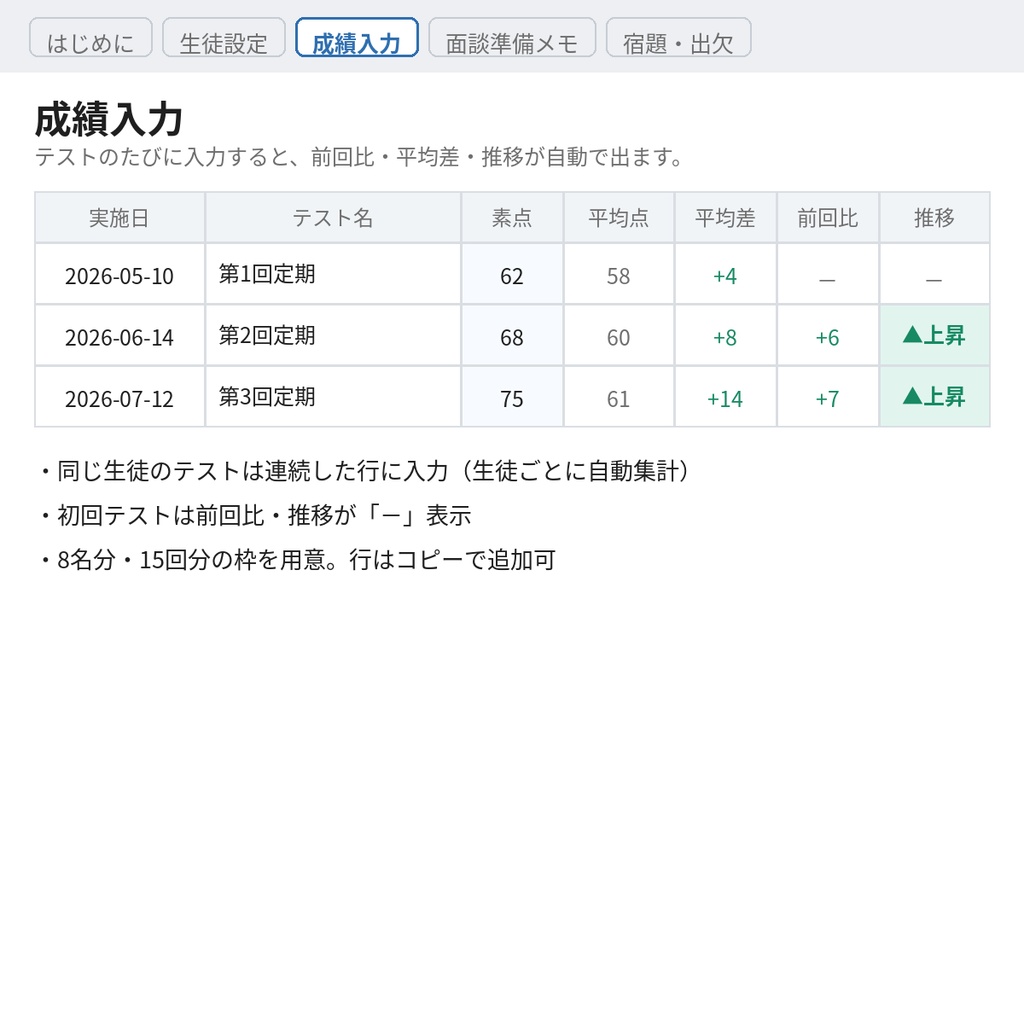The width and height of the screenshot is (1024, 1024).
Task: Click the 前回比 column header
Action: coord(827,218)
